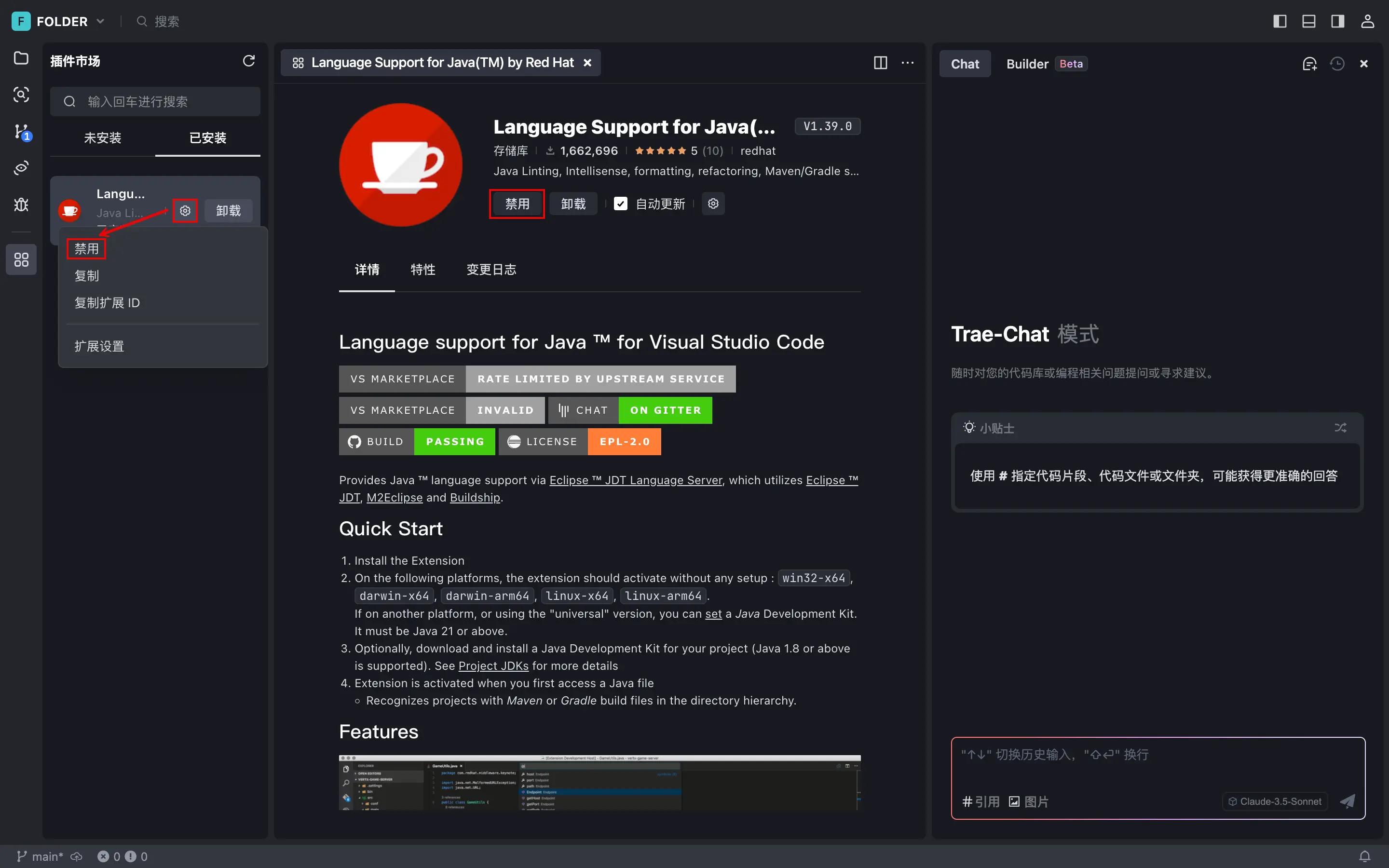1389x868 pixels.
Task: Start a new chat session icon
Action: point(1309,64)
